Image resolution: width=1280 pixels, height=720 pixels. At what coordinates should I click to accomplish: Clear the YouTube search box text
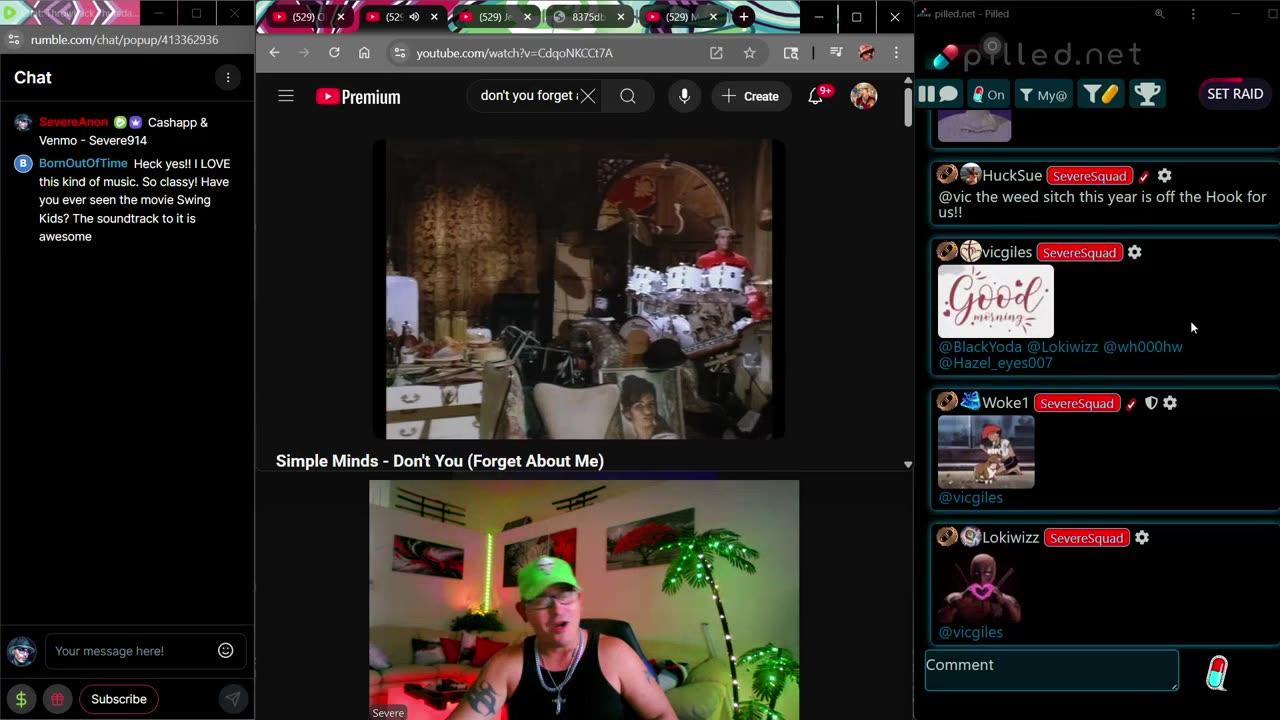point(588,96)
